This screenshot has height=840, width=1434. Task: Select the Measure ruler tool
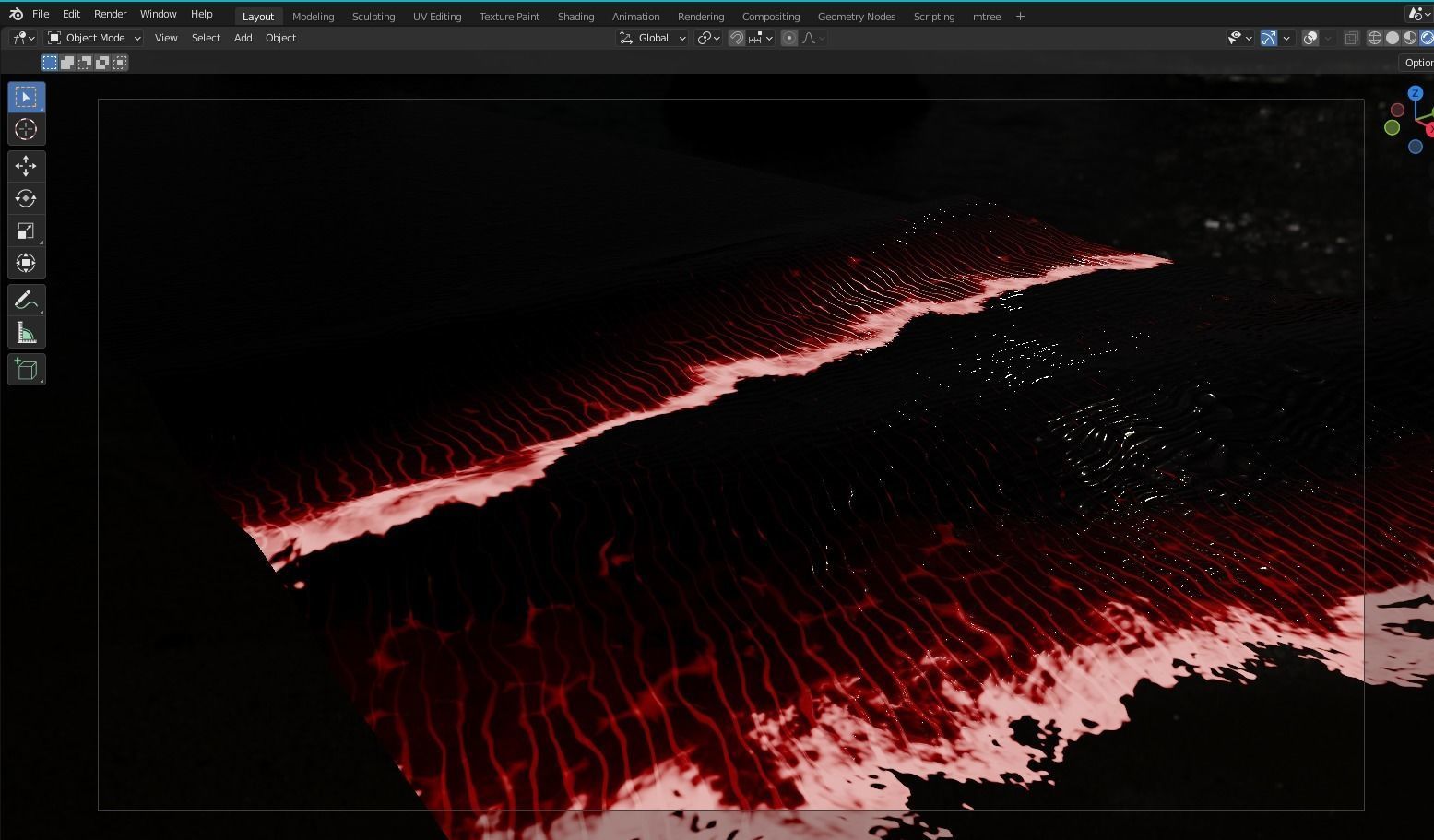[26, 332]
